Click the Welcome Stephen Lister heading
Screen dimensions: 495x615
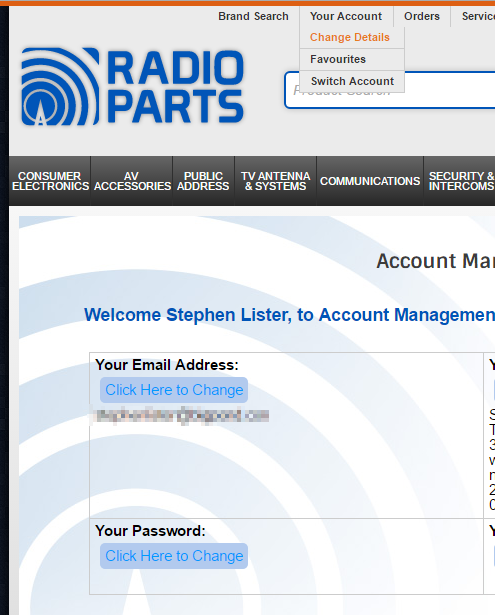[289, 315]
